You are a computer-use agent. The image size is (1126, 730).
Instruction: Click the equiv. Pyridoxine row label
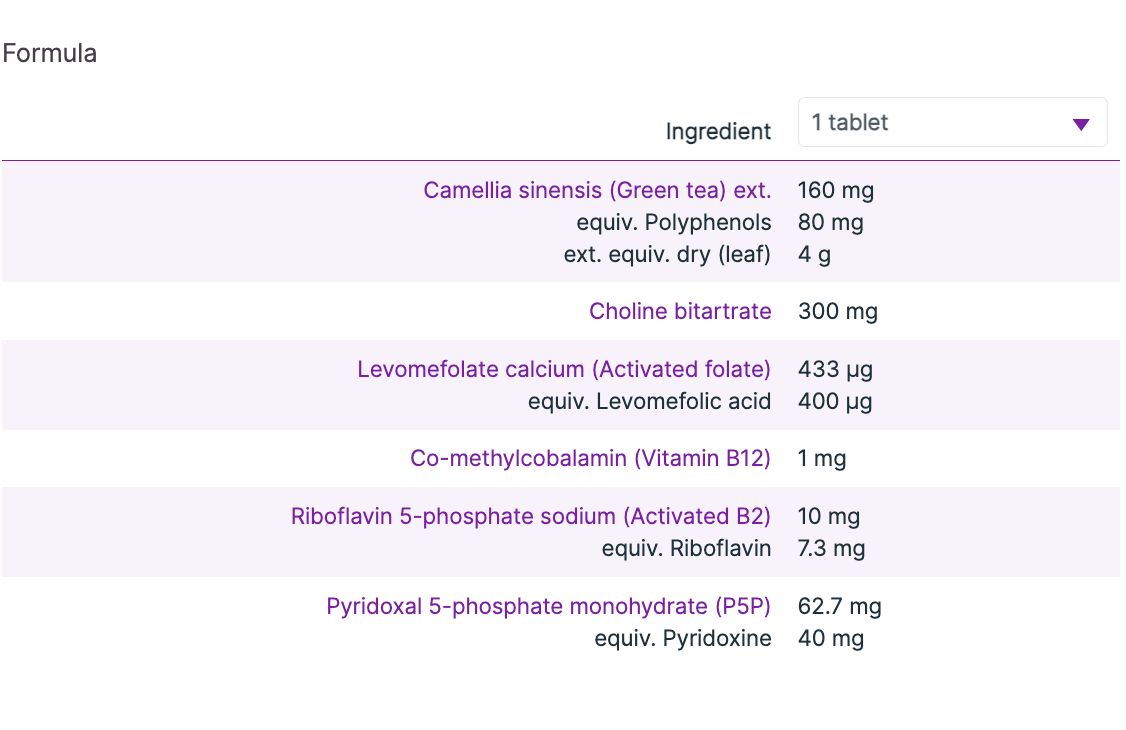tap(683, 638)
